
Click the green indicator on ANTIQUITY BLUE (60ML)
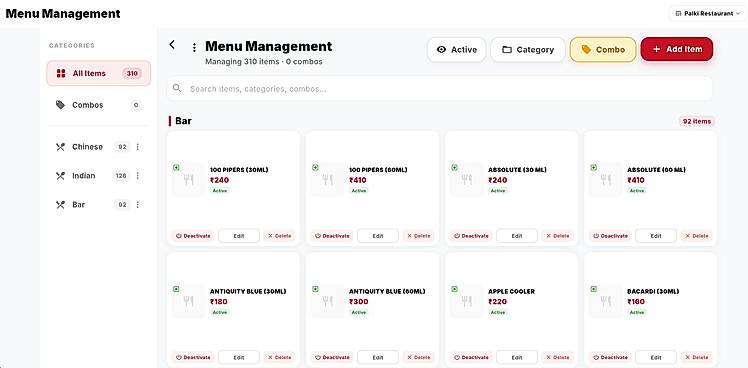click(x=315, y=289)
